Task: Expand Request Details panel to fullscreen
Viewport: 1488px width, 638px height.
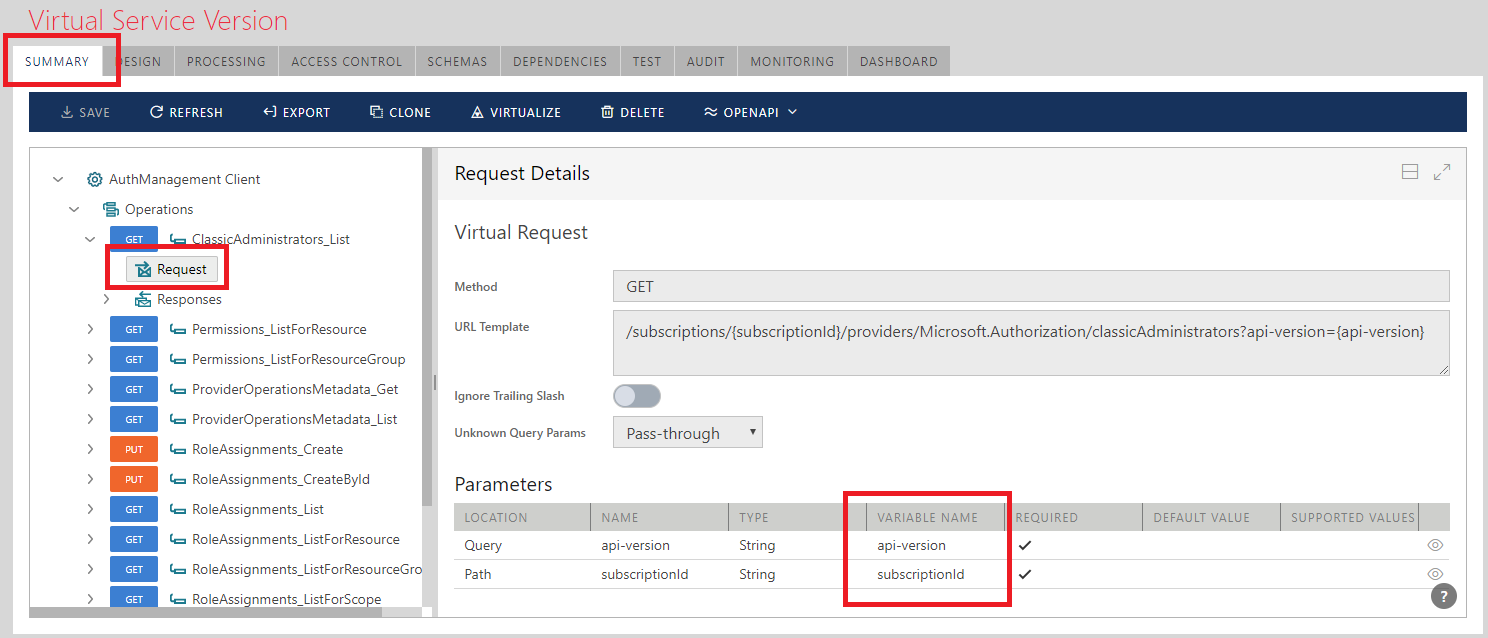Action: coord(1441,172)
